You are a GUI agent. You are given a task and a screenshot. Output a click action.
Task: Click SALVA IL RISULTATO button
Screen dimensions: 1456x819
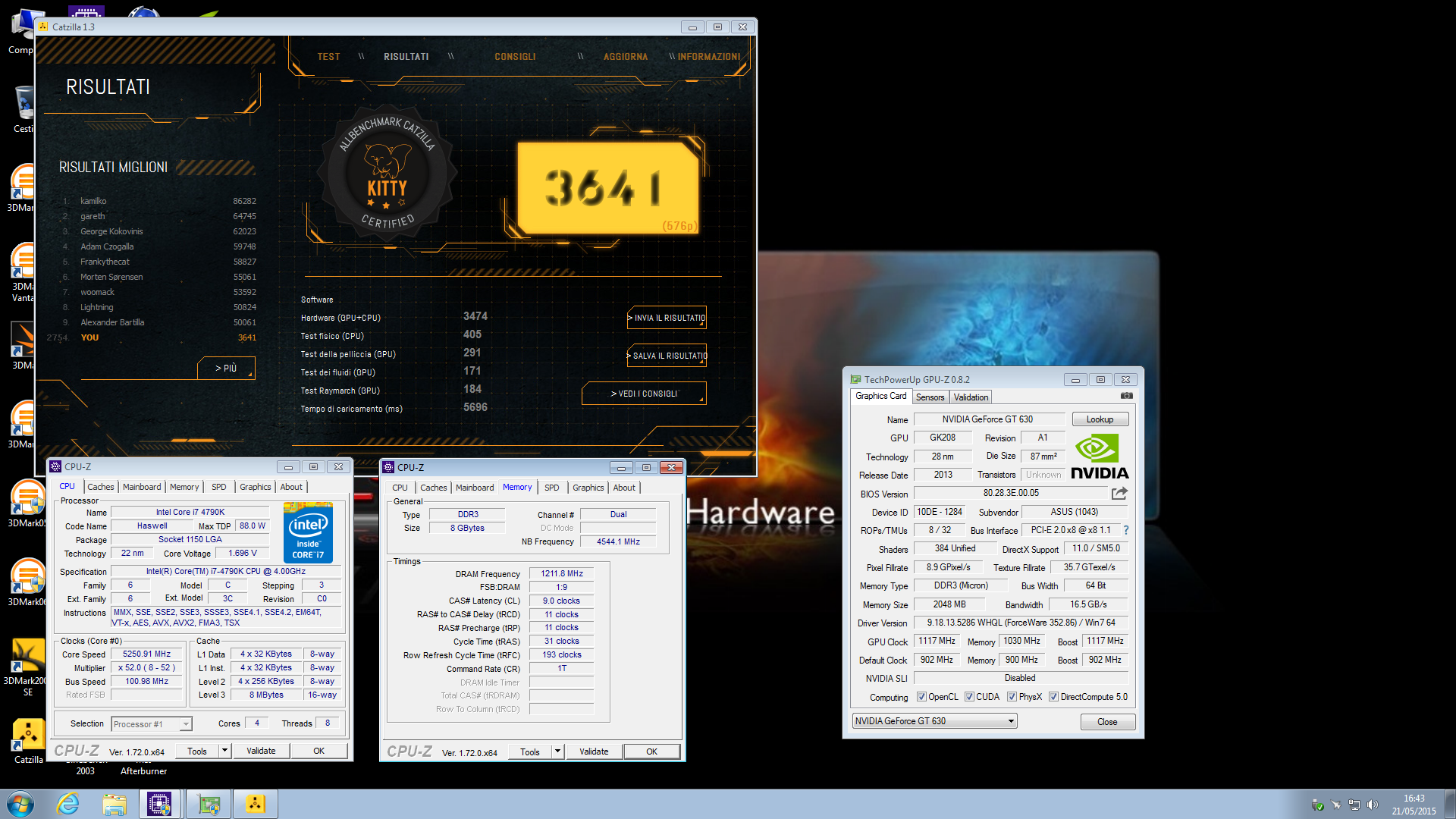[667, 356]
